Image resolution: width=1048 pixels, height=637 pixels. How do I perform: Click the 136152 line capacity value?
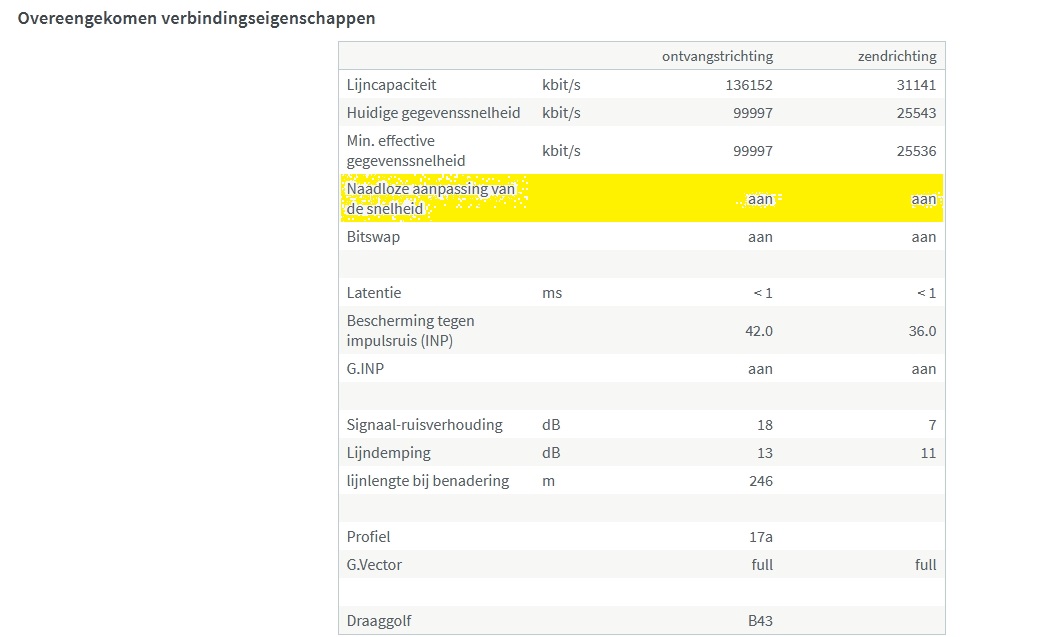click(749, 85)
